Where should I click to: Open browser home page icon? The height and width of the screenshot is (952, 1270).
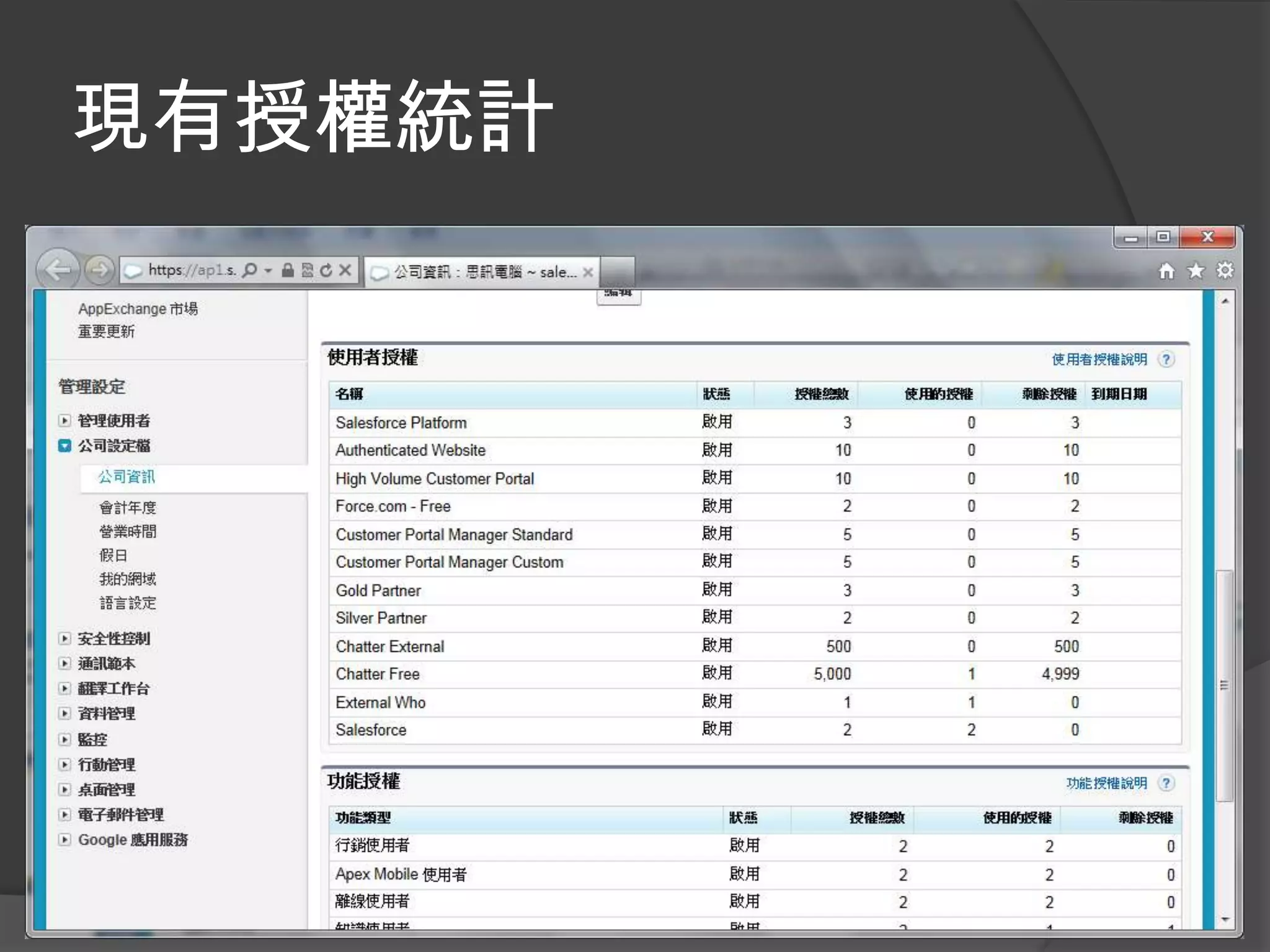coord(1166,271)
